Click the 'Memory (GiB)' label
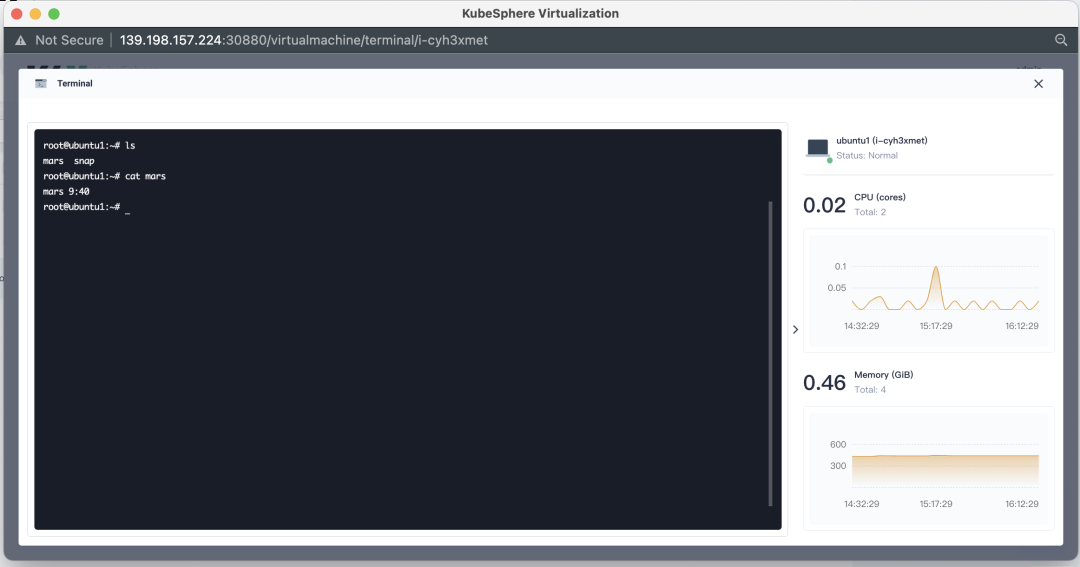 (884, 375)
